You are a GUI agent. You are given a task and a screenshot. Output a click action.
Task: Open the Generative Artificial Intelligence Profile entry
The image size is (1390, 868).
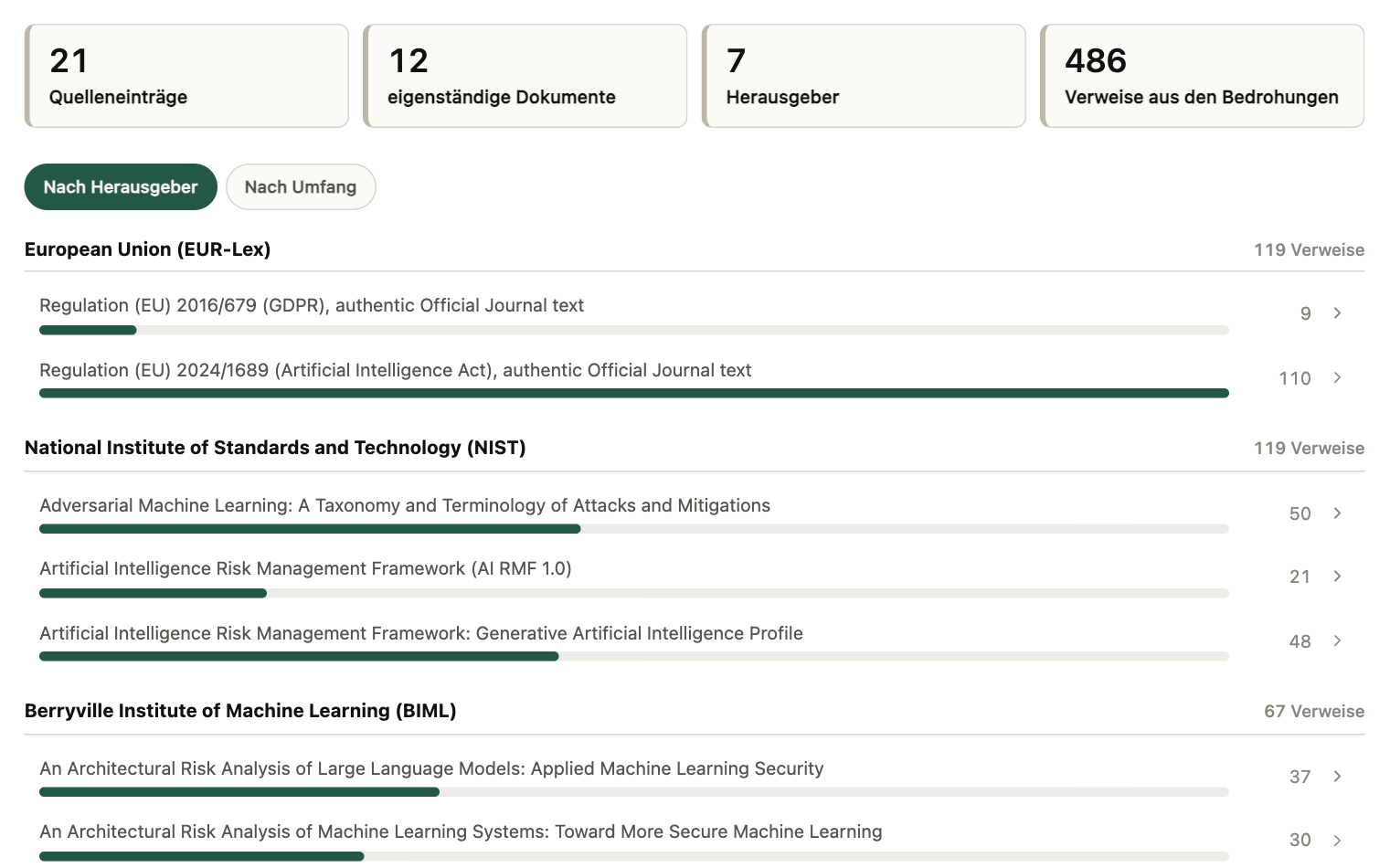[421, 634]
